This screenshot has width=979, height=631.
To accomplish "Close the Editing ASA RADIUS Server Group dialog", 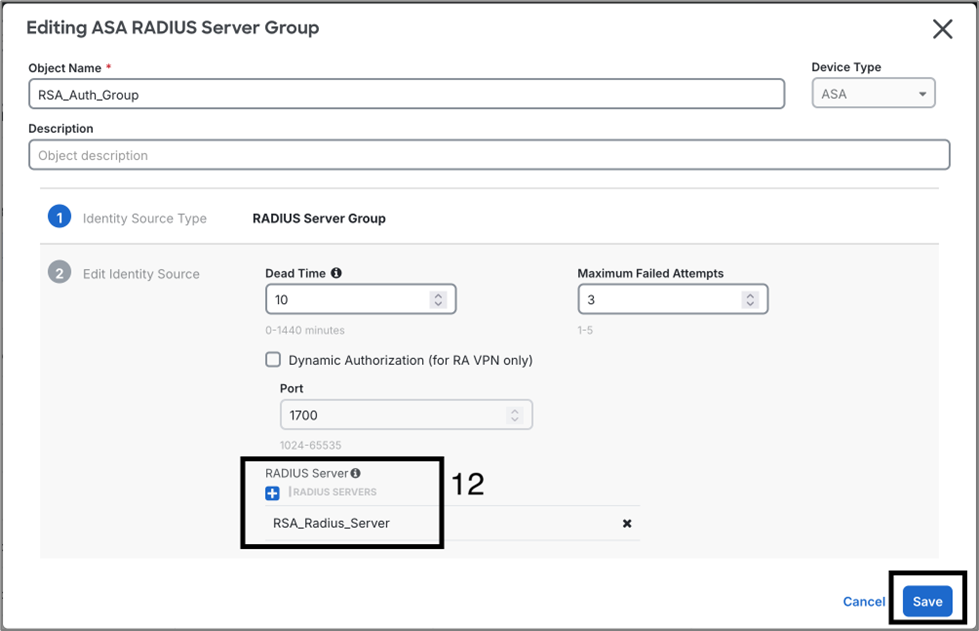I will coord(942,29).
